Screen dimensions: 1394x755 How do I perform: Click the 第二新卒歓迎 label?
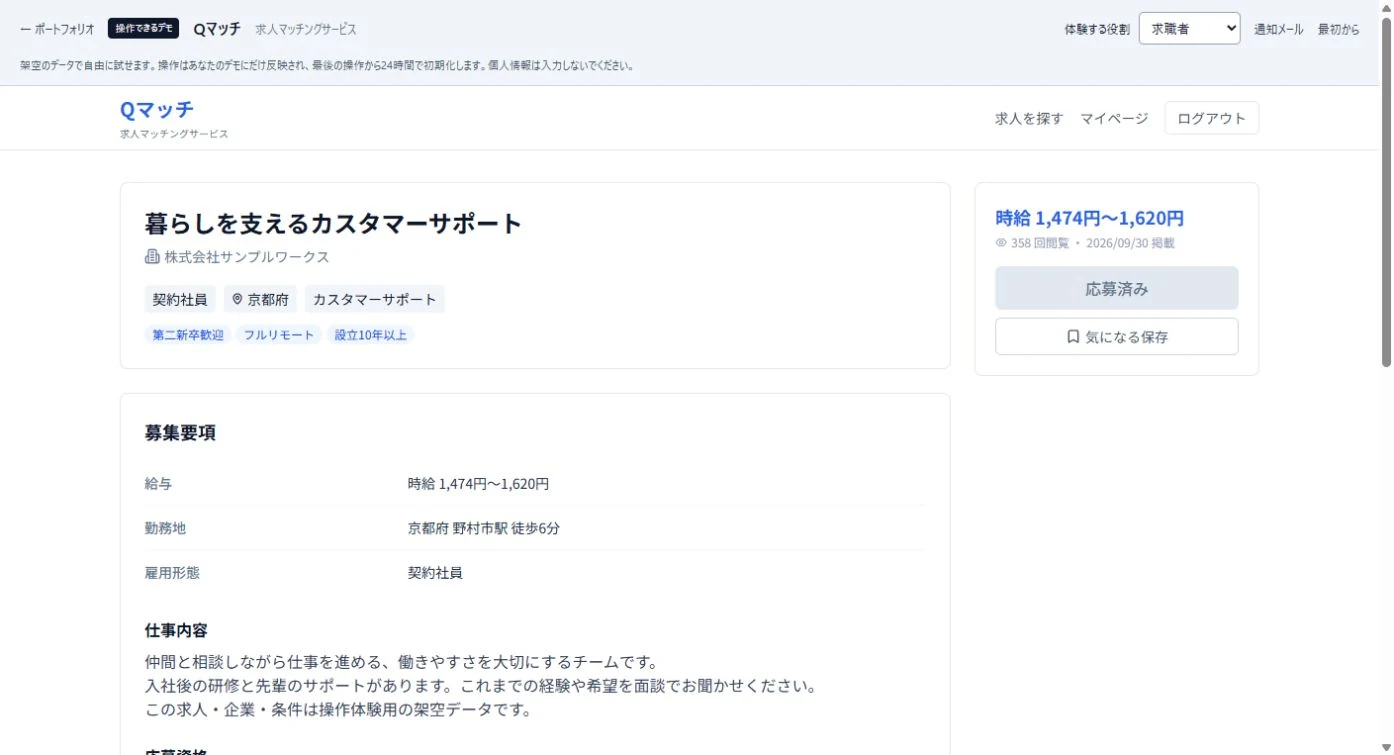188,335
